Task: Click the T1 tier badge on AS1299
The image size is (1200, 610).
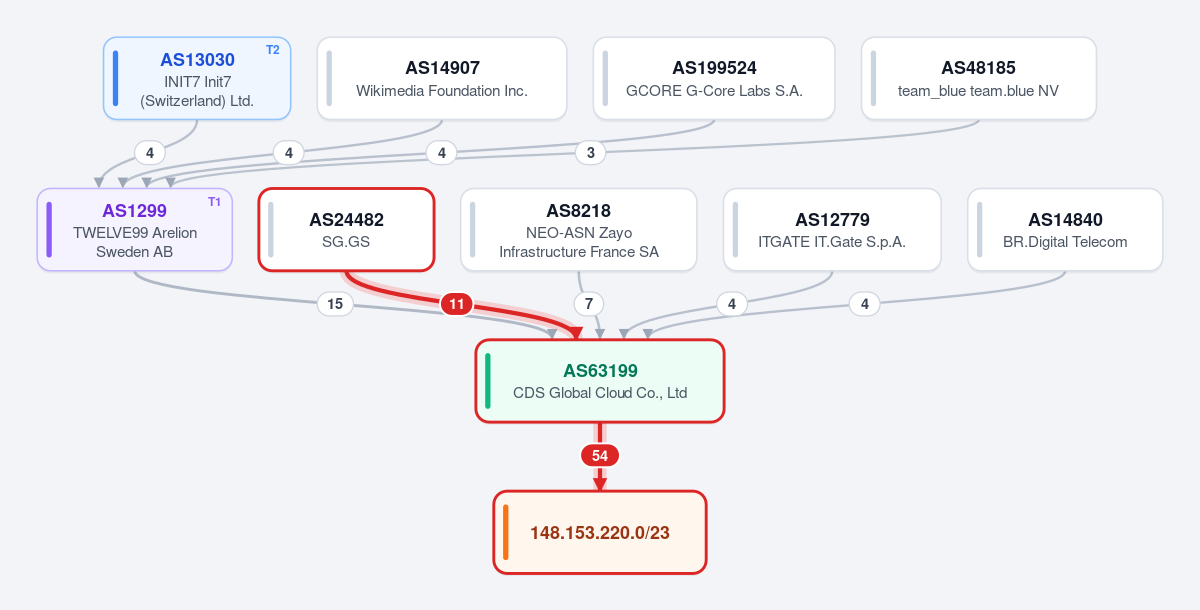Action: pos(214,202)
